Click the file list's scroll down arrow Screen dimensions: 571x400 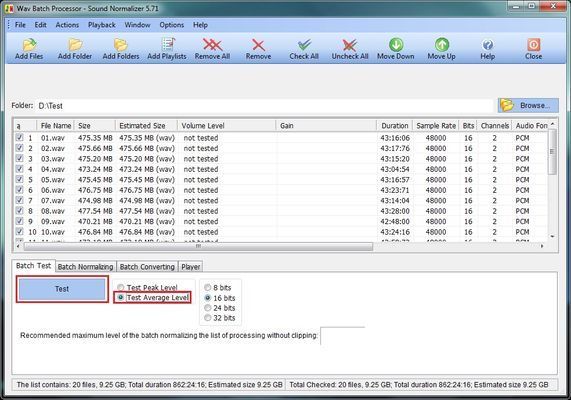point(552,236)
